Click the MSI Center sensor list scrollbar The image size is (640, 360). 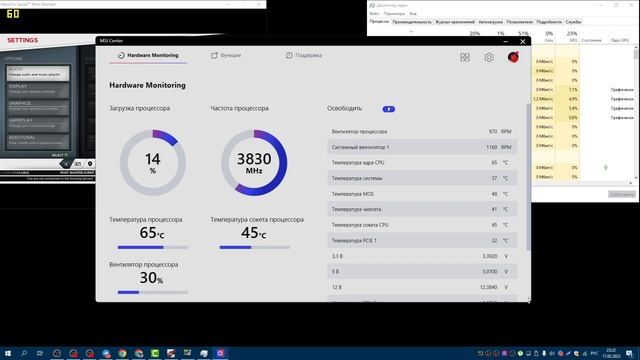529,177
